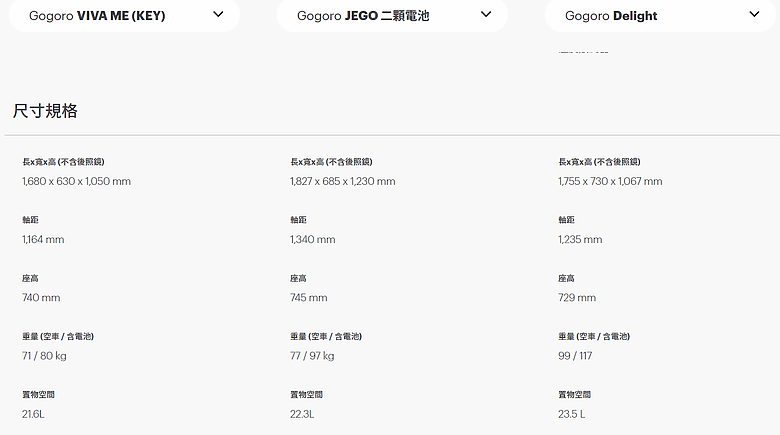Select dimensions value 1,827 x 685 x 1,230 mm
The height and width of the screenshot is (435, 780).
coord(343,181)
